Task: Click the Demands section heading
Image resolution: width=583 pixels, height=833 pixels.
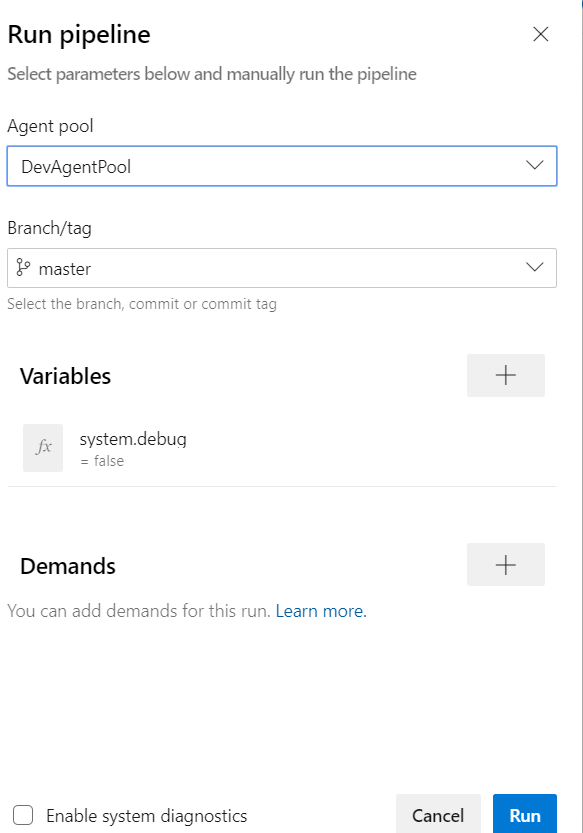Action: 67,566
